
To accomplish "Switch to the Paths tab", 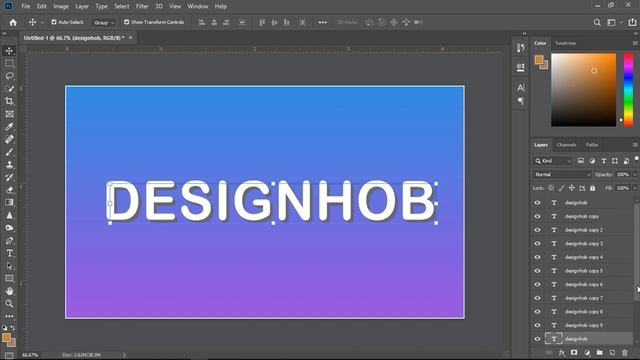I will click(591, 145).
